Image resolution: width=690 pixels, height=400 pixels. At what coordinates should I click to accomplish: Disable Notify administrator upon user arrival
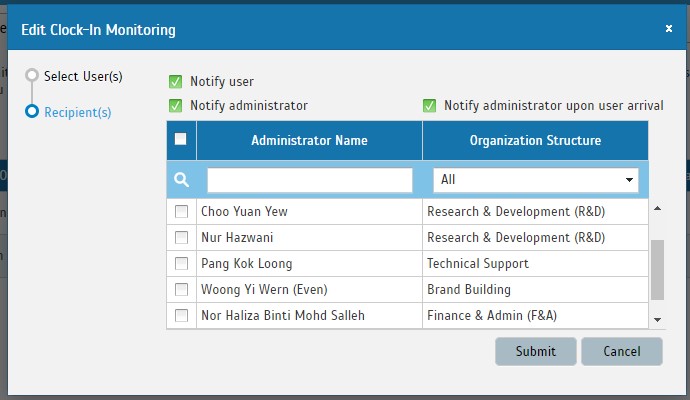click(429, 106)
